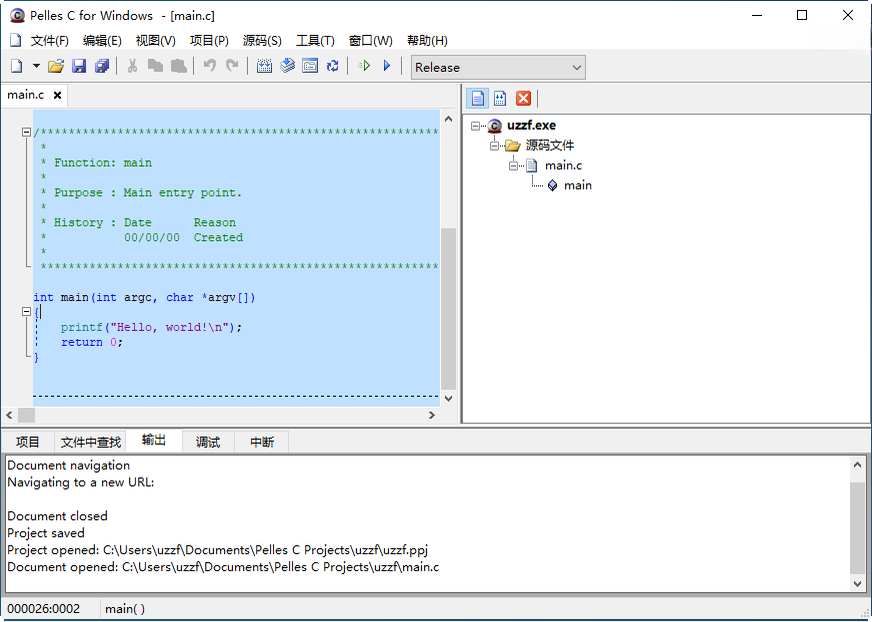This screenshot has width=872, height=622.
Task: Click the Rebuild refresh arrows icon
Action: [333, 66]
